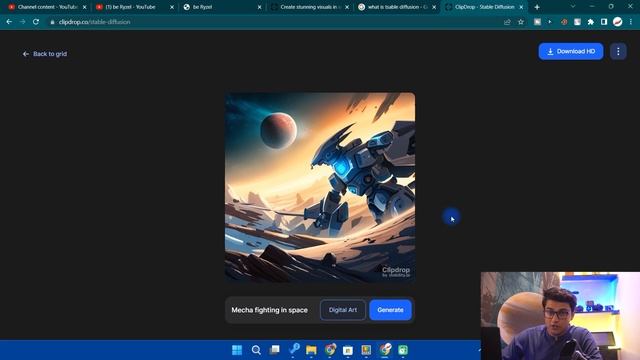Open the three-dot options menu beside Download HD
Screen dimensions: 640x360
(618, 51)
